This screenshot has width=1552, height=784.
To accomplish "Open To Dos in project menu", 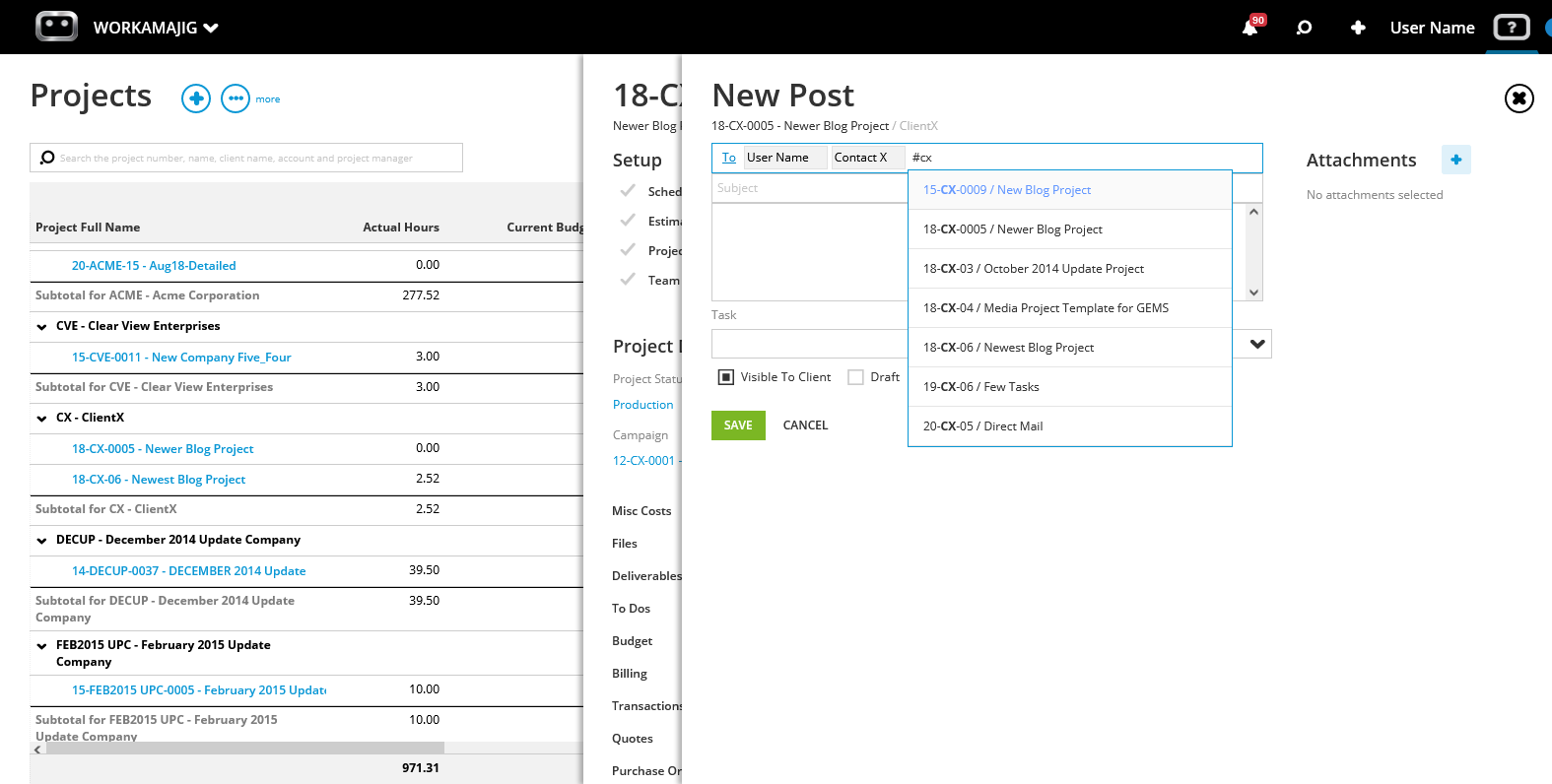I will coord(631,609).
